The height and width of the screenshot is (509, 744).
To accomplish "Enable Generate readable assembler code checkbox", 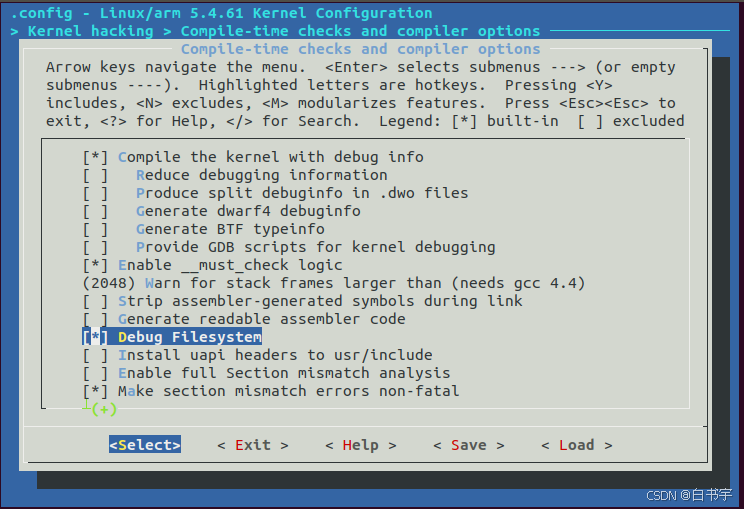I will (x=95, y=319).
